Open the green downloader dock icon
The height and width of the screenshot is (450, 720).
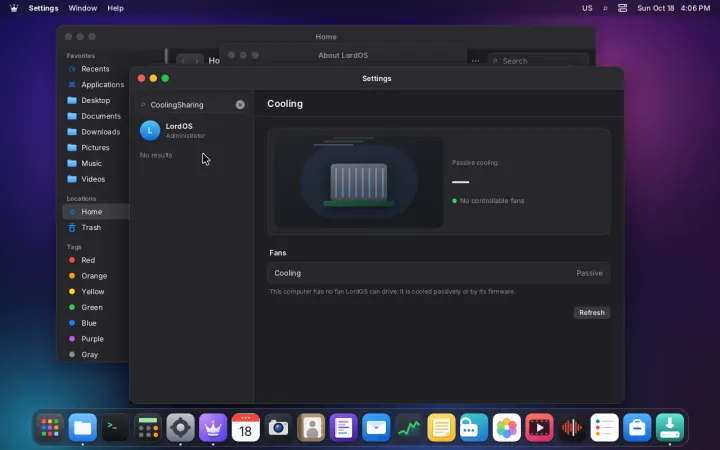coord(669,428)
